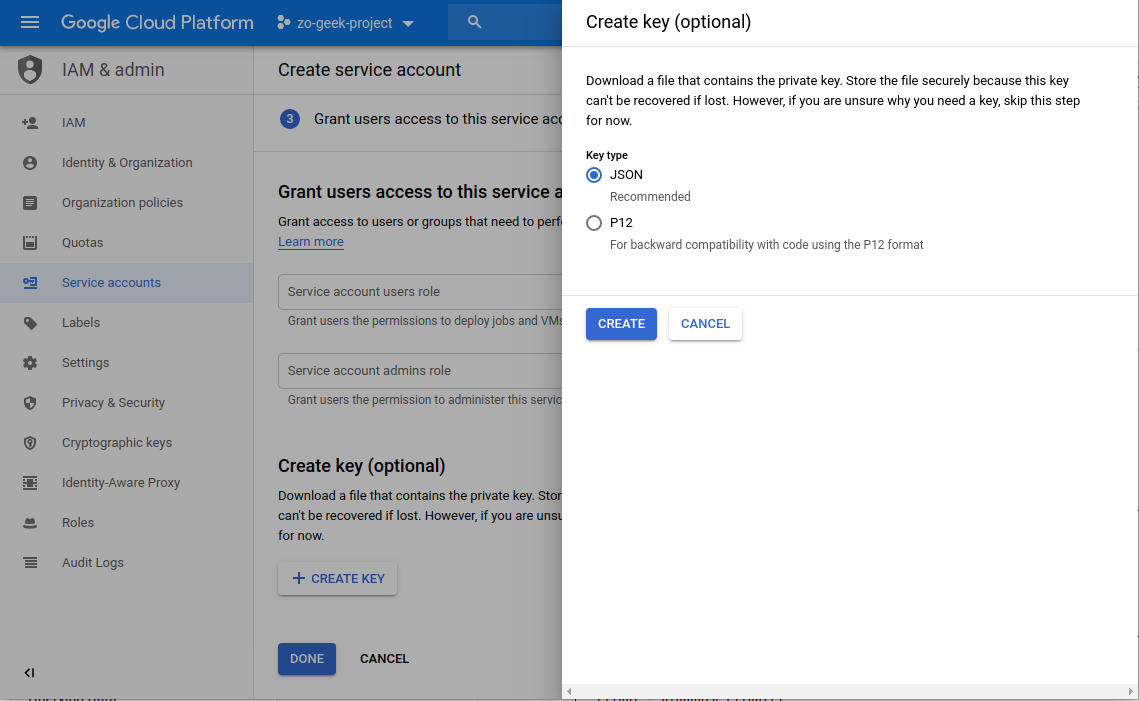The height and width of the screenshot is (701, 1139).
Task: Click the Identity-Aware Proxy icon
Action: 30,482
